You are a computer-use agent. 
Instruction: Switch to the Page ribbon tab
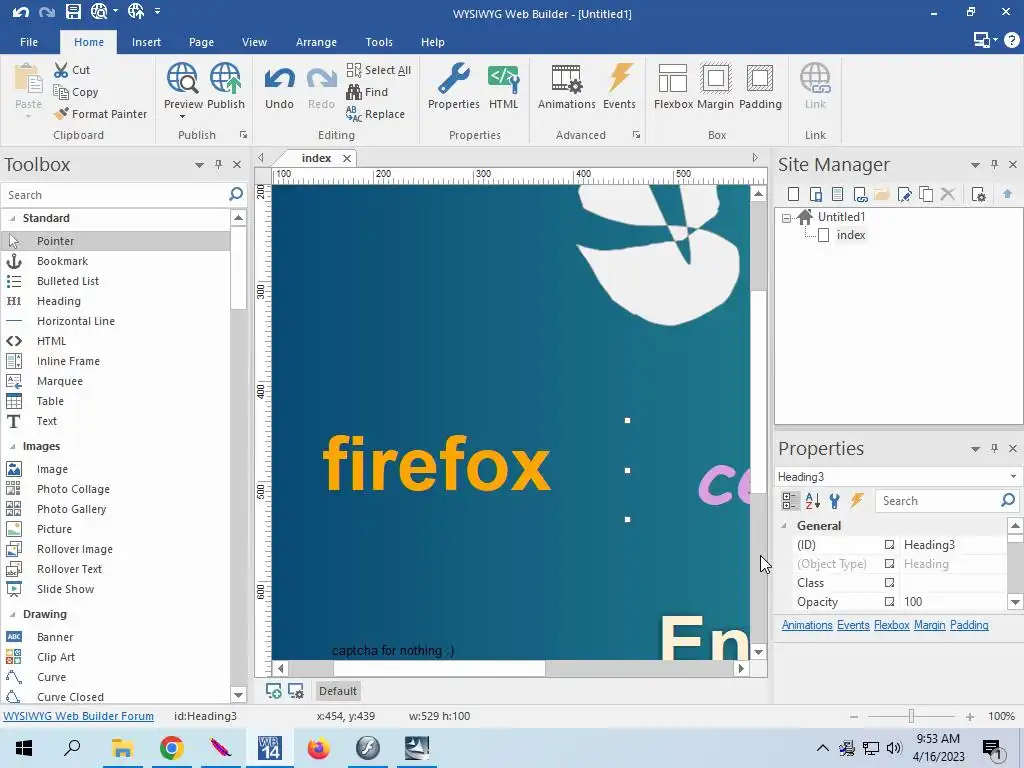pyautogui.click(x=201, y=42)
